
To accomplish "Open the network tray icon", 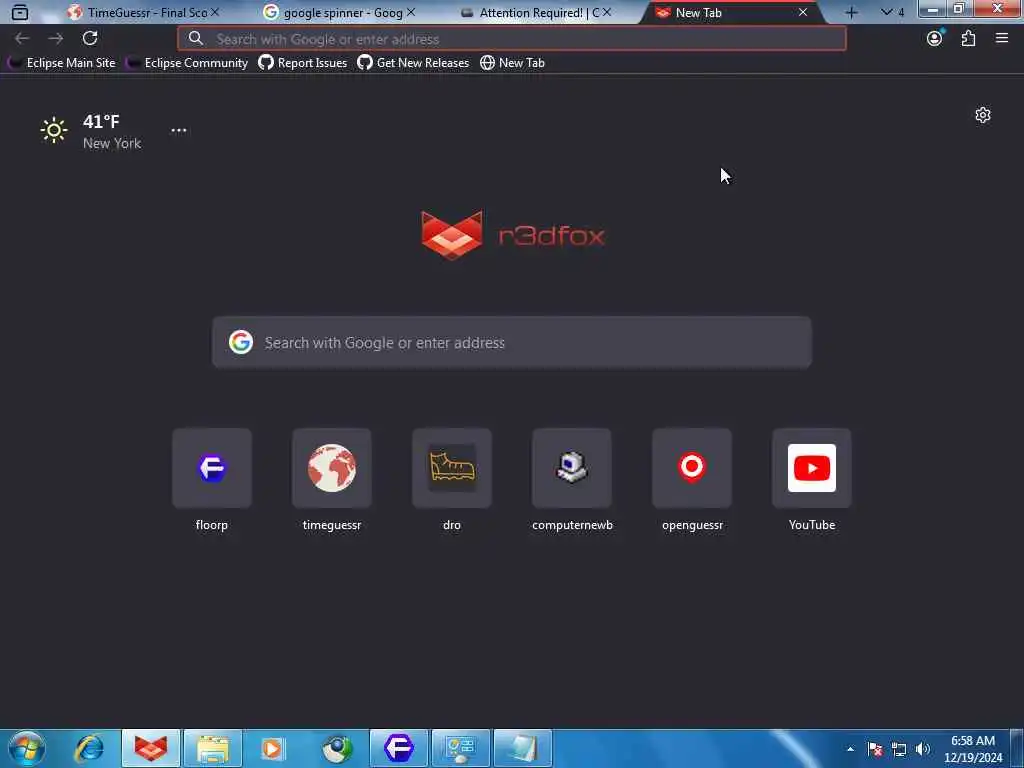I will click(899, 750).
